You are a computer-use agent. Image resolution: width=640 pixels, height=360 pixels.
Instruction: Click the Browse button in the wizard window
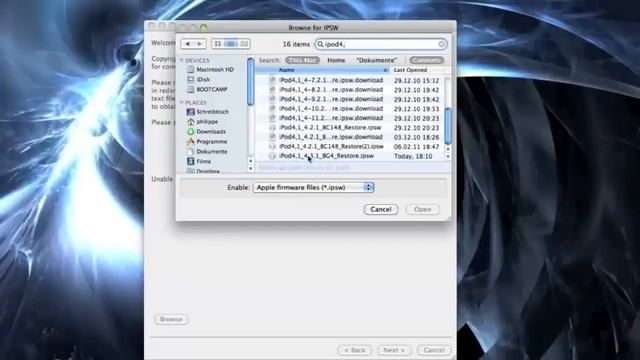[x=171, y=319]
